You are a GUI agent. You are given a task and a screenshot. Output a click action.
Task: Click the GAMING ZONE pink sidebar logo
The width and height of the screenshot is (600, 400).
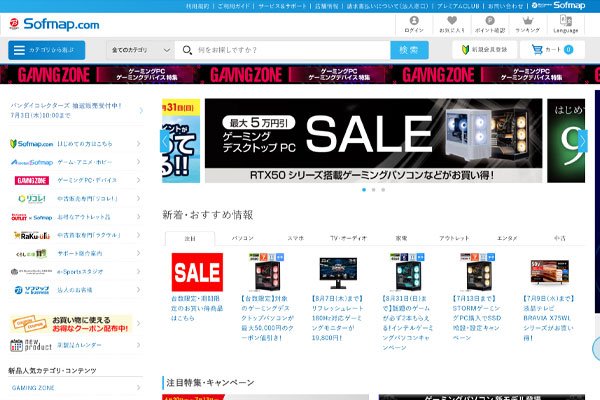32,180
